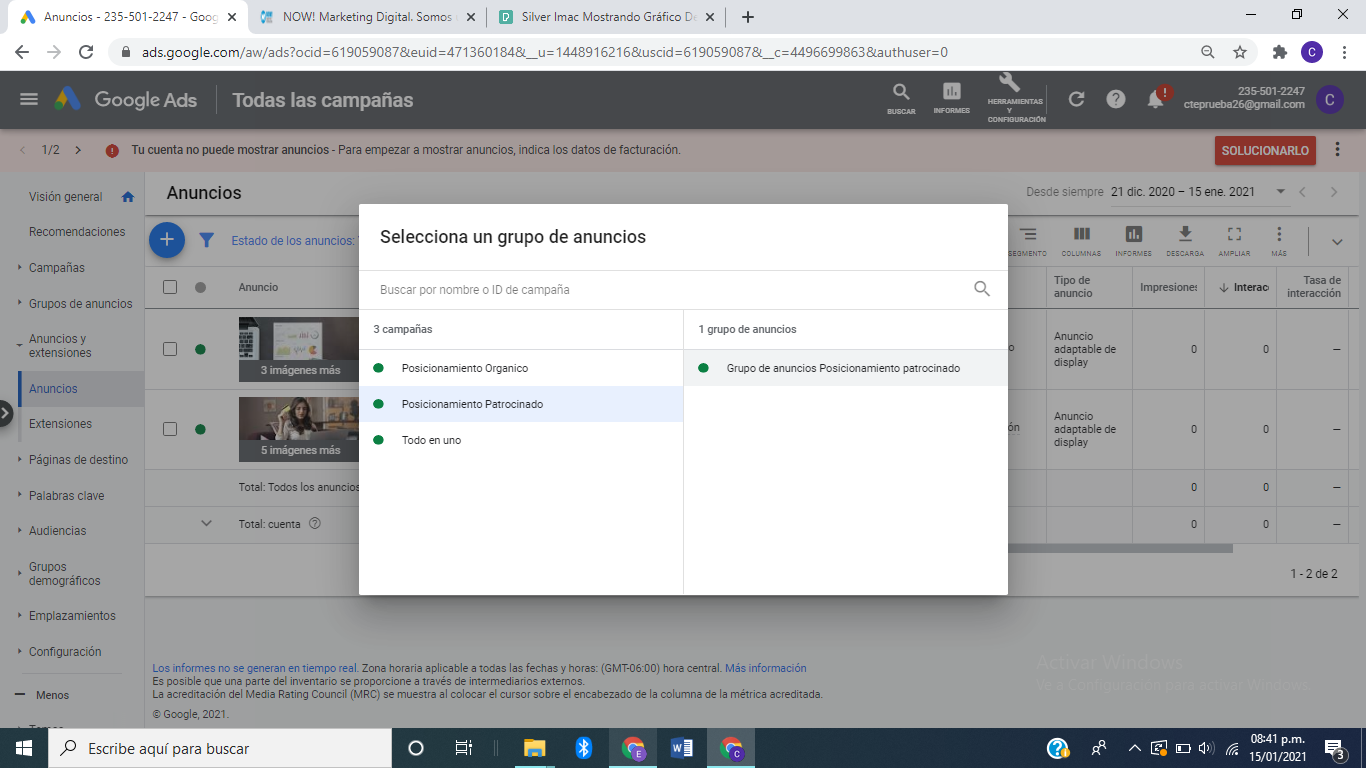Open the Buscar search tool
Image resolution: width=1366 pixels, height=768 pixels.
[901, 99]
